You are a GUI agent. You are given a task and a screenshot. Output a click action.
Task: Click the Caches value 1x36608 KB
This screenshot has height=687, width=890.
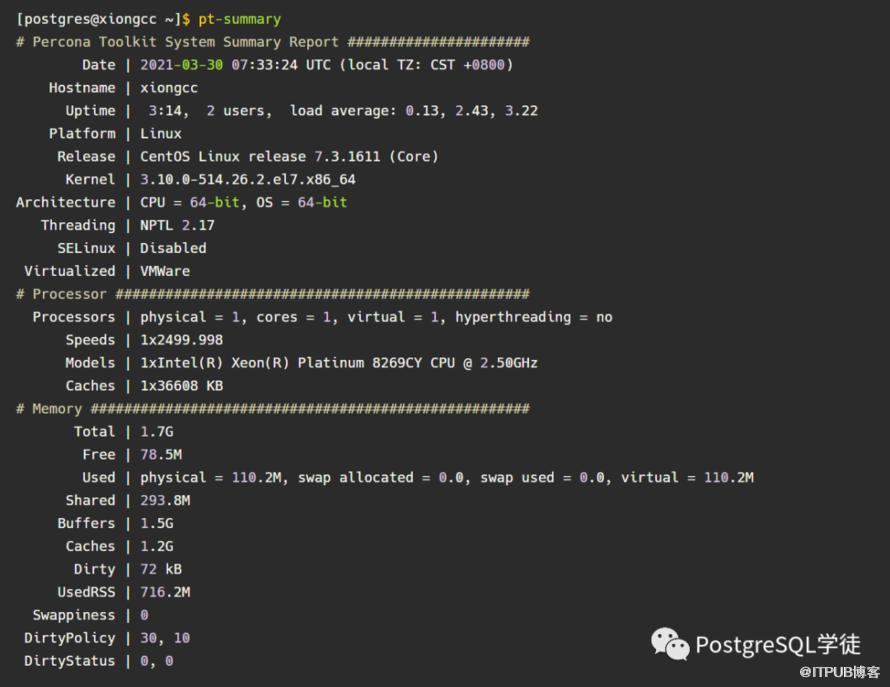[x=181, y=386]
